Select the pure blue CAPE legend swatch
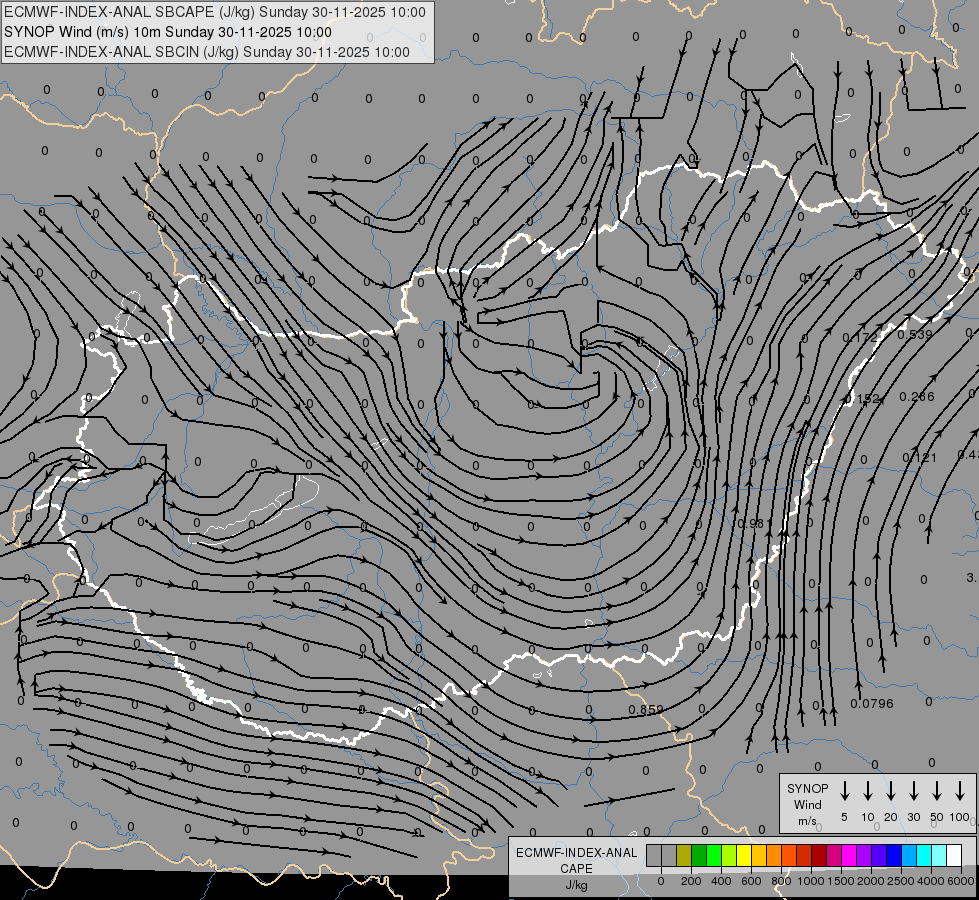979x900 pixels. (x=894, y=855)
